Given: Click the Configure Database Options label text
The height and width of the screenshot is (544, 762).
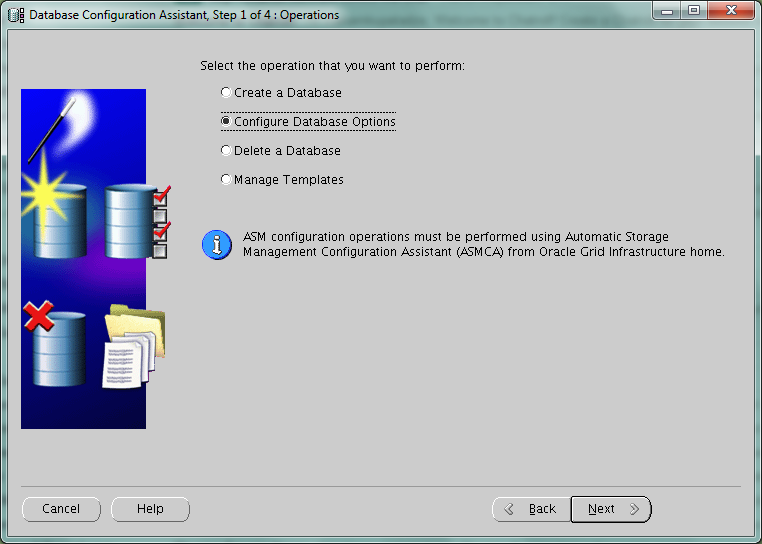Looking at the screenshot, I should pos(315,122).
